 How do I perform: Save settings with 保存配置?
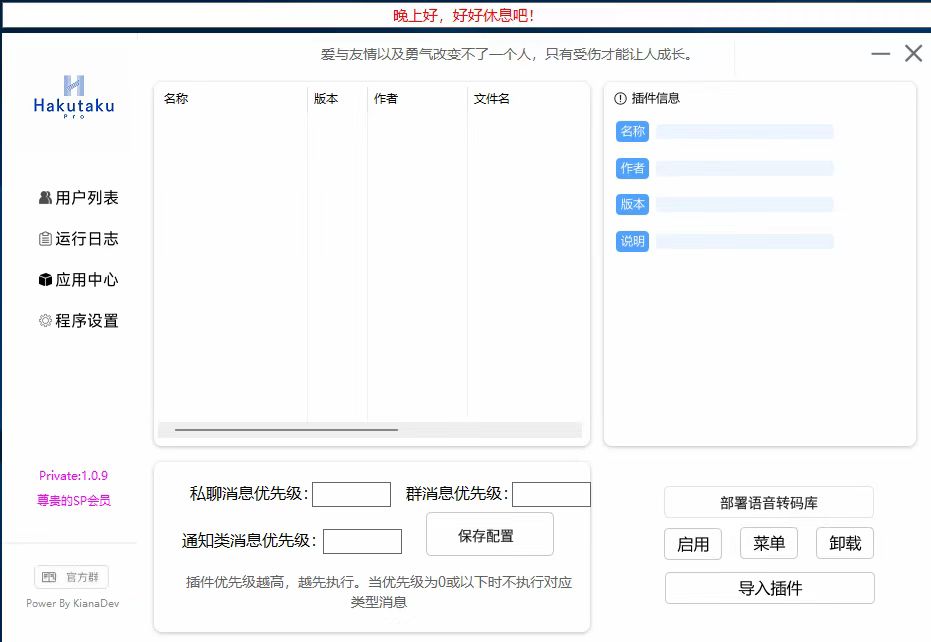(x=490, y=534)
